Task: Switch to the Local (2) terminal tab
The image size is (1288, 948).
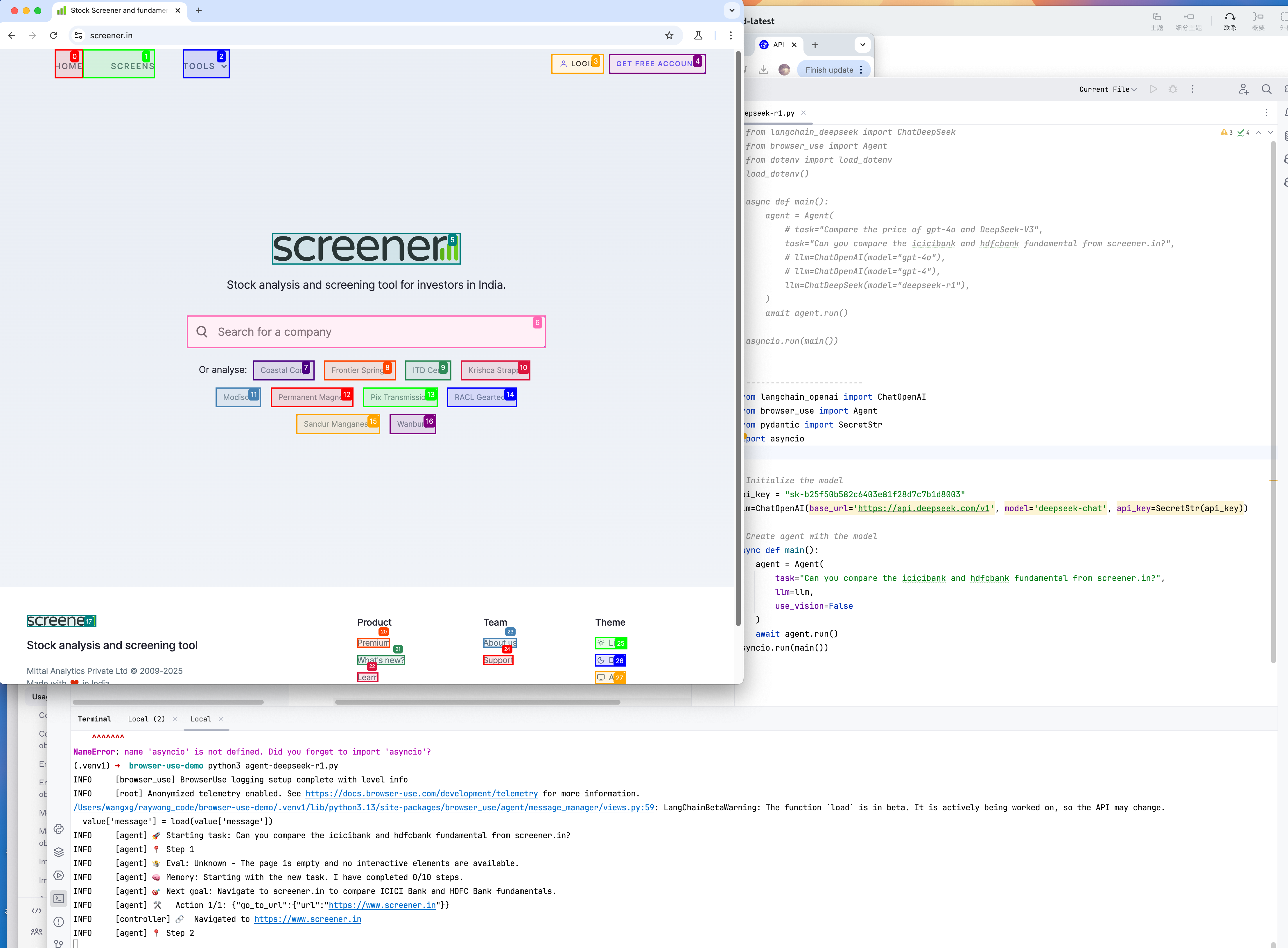Action: click(x=146, y=719)
